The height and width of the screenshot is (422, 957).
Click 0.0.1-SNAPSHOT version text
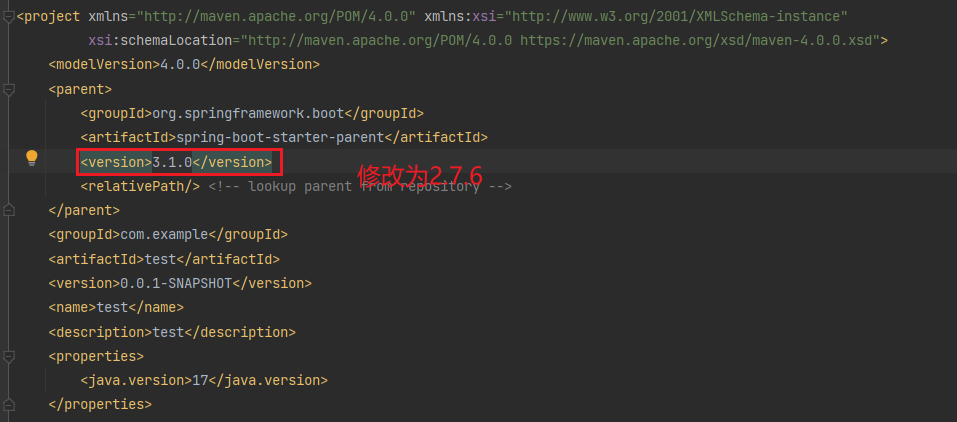pos(176,283)
